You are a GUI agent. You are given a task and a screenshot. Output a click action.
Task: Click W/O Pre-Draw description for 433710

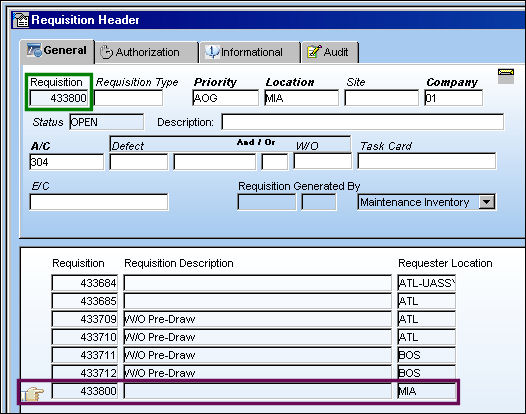coord(258,337)
